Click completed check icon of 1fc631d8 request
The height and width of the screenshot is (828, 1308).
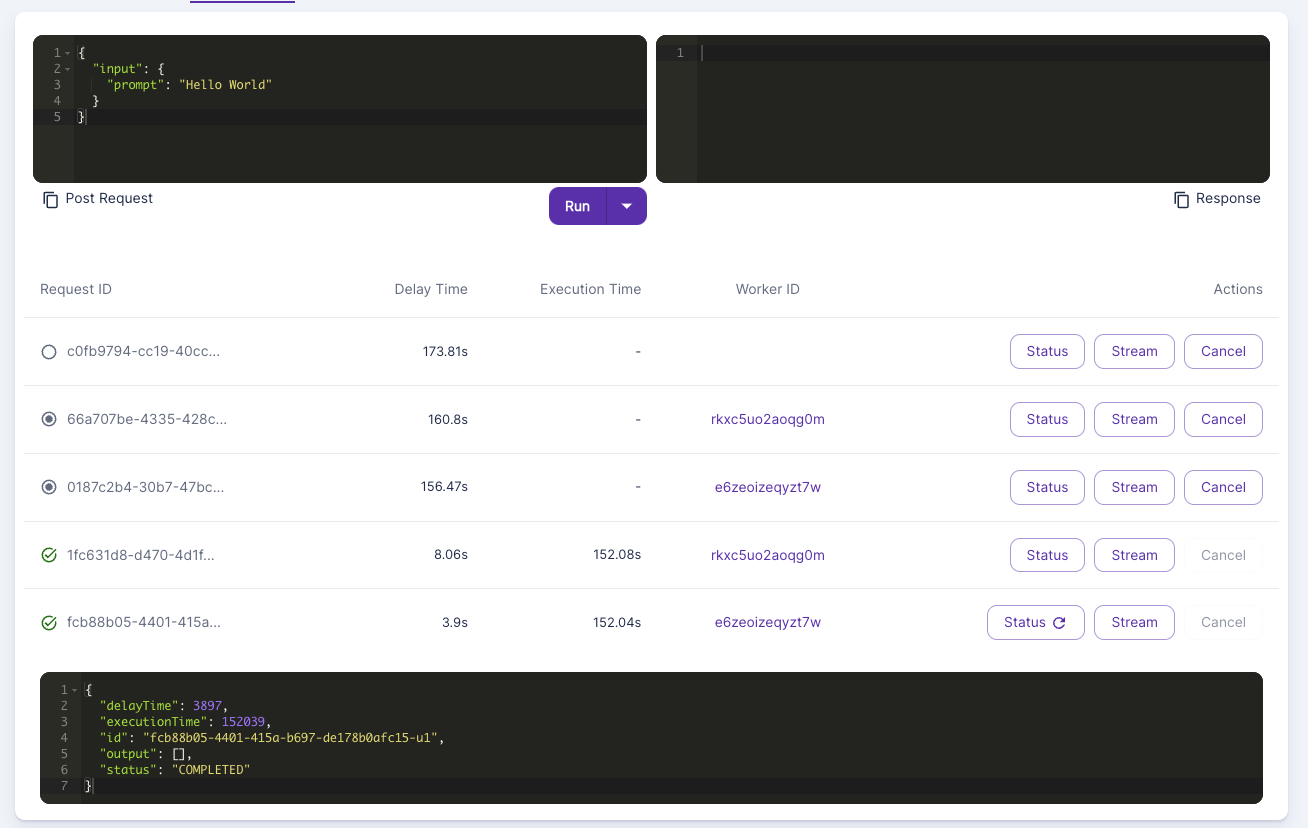pyautogui.click(x=48, y=555)
